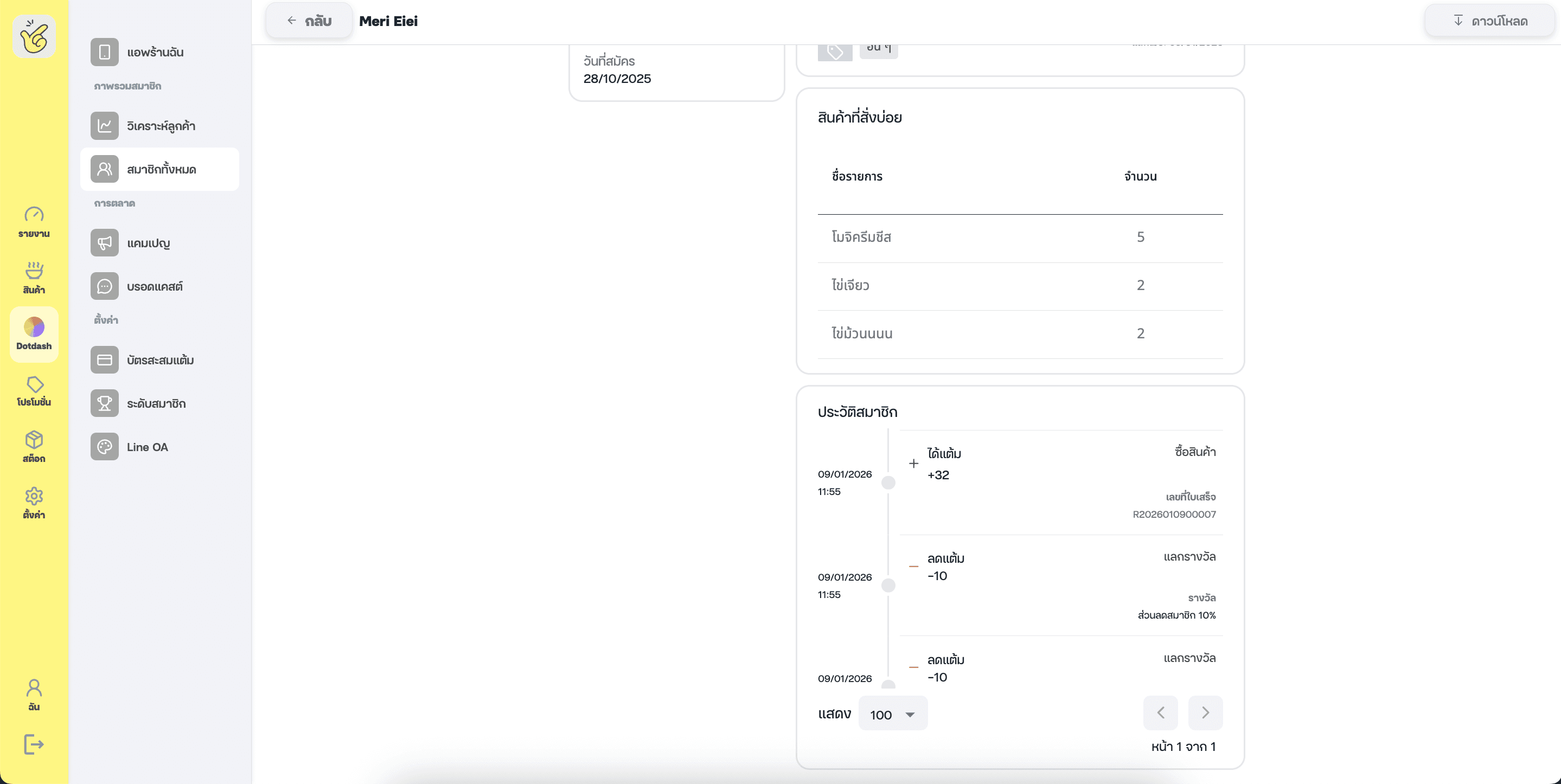Viewport: 1561px width, 784px height.
Task: Go to previous history page arrow
Action: (x=1160, y=713)
